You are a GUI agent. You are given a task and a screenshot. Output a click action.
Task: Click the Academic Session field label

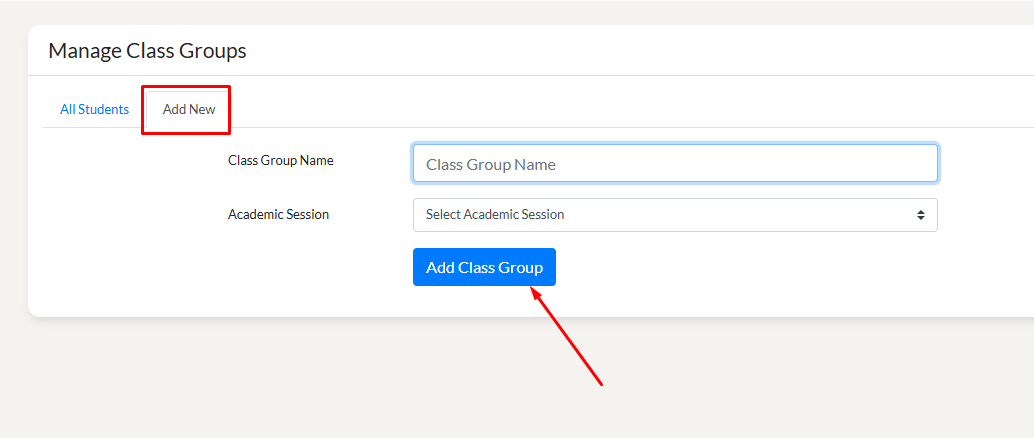coord(278,214)
